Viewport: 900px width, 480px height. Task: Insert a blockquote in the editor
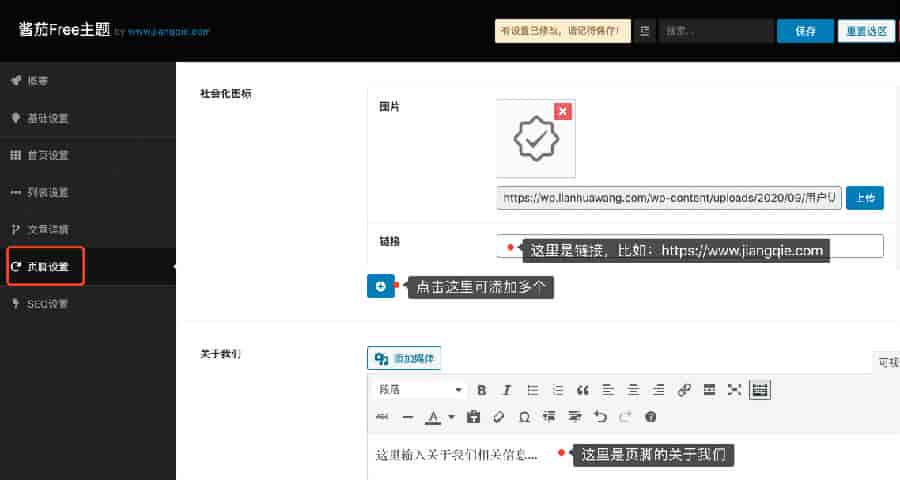tap(583, 390)
